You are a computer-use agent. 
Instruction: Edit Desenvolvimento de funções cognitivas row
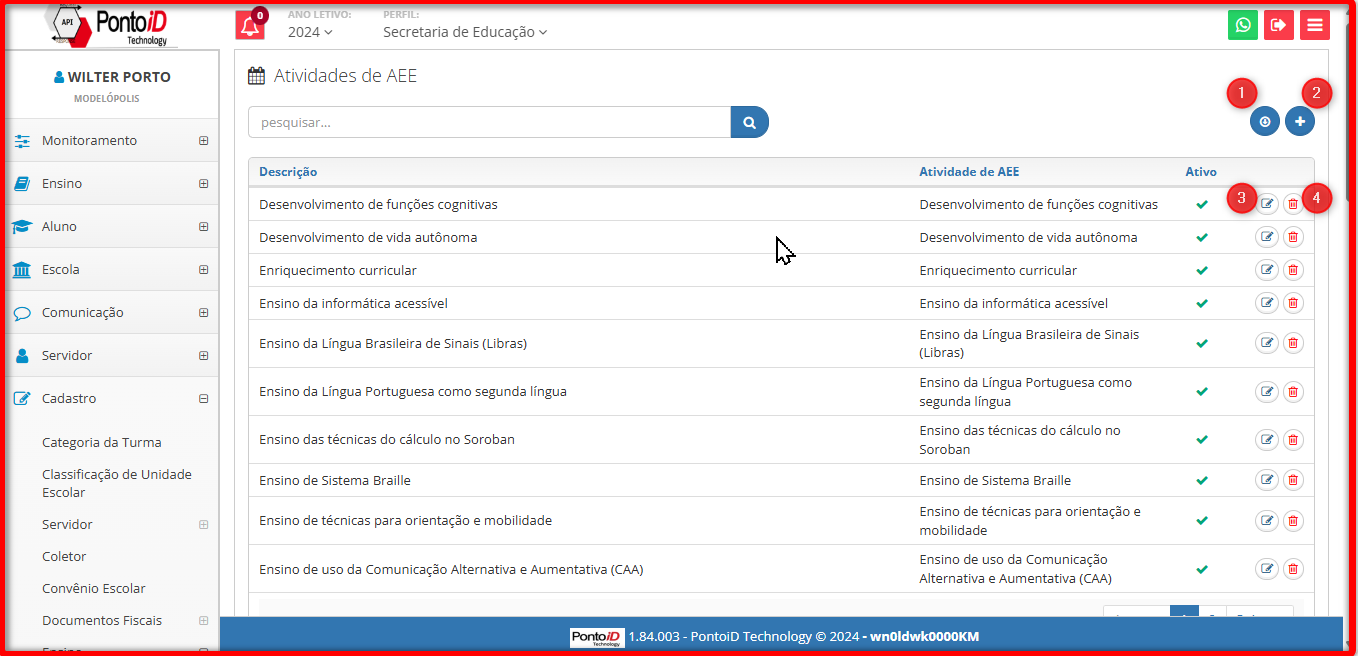coord(1267,204)
